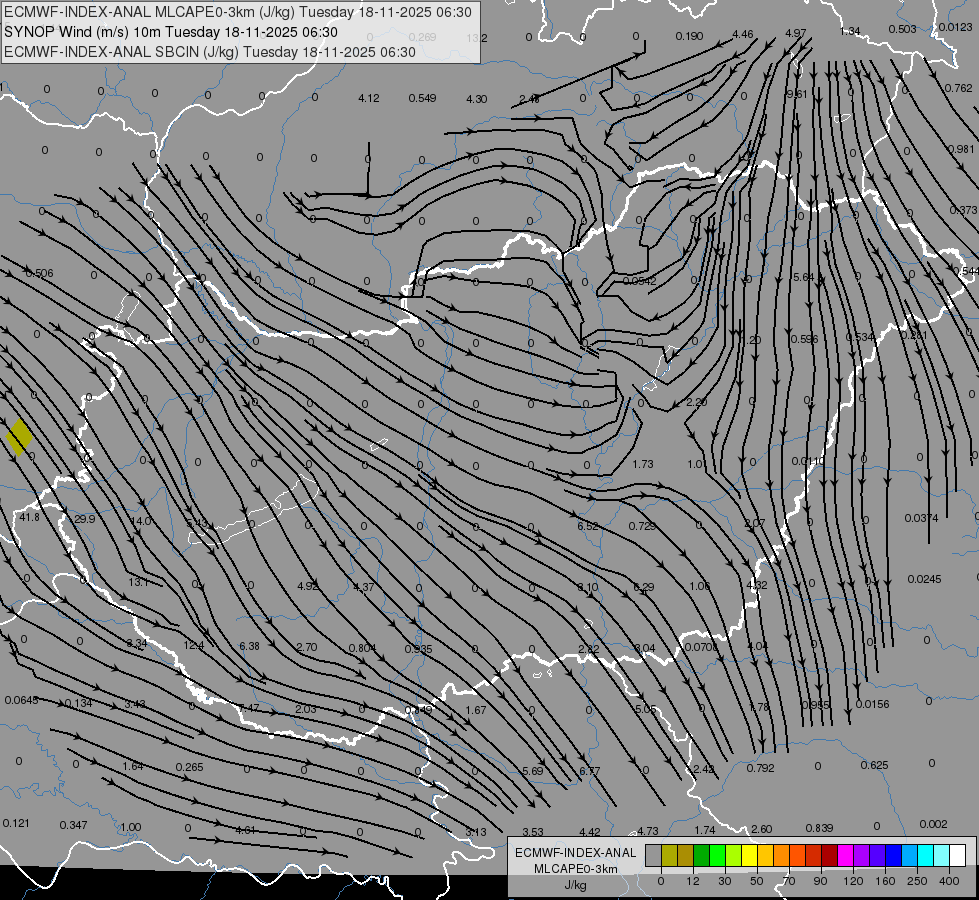The width and height of the screenshot is (979, 900).
Task: Click the map value '0.549'
Action: (422, 98)
